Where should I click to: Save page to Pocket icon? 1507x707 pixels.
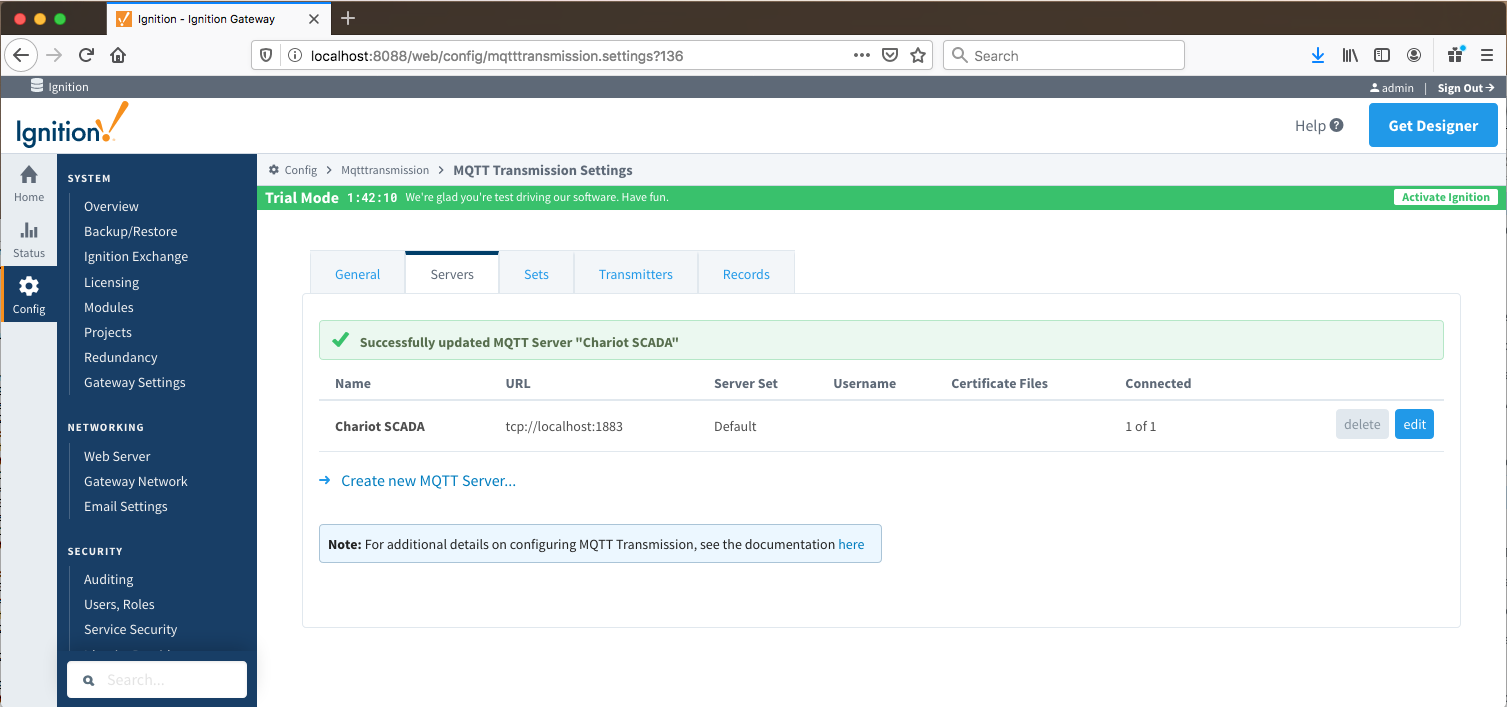click(890, 56)
